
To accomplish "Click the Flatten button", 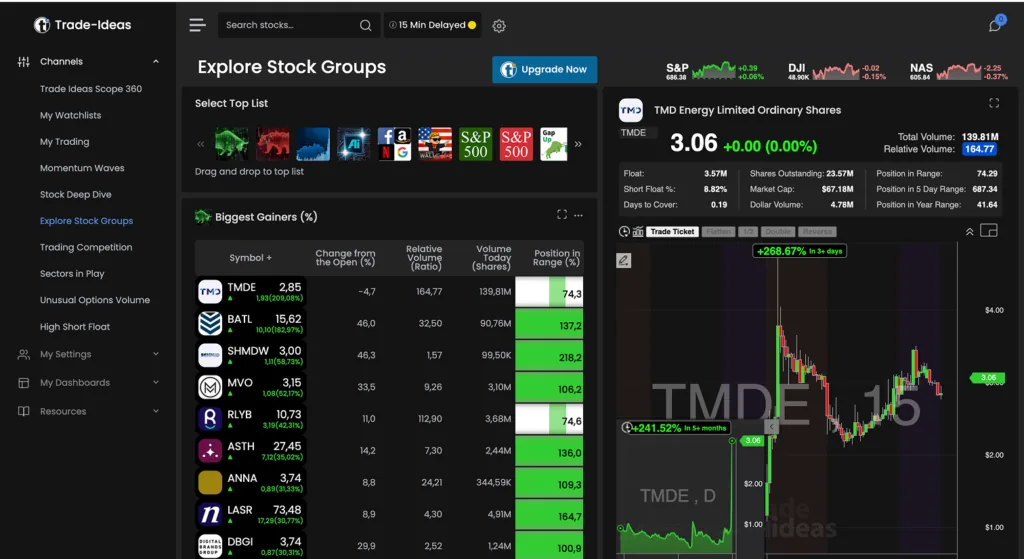I will [718, 232].
